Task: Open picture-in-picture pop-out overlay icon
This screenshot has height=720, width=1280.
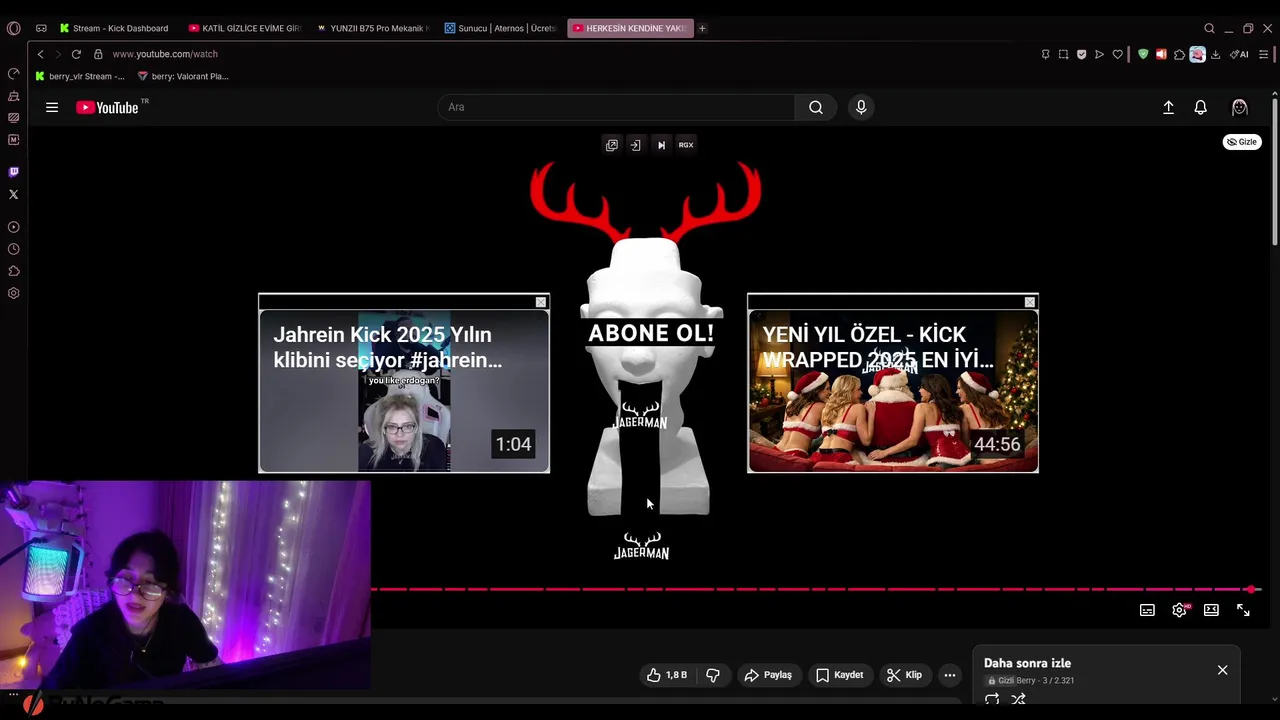Action: coord(612,145)
